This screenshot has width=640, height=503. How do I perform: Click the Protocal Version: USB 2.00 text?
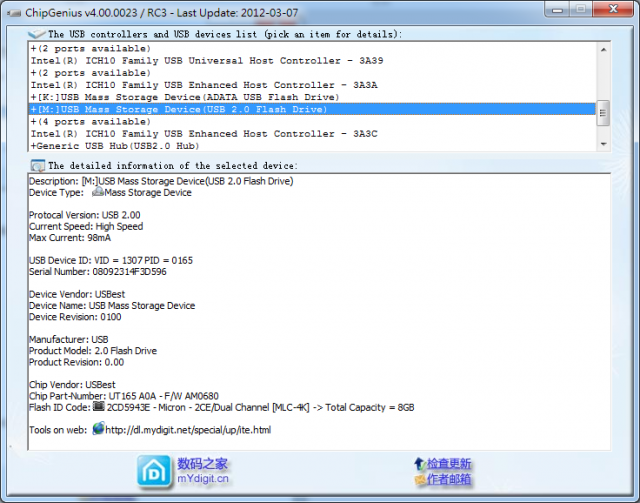(84, 215)
